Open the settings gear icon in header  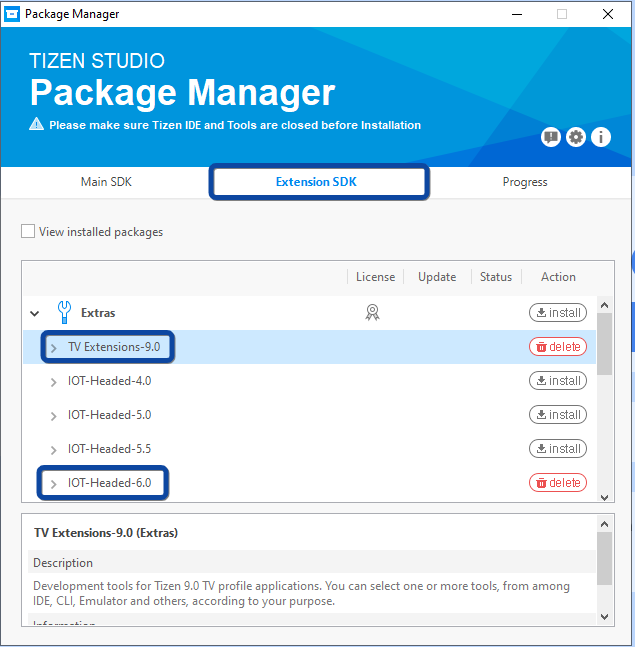pos(576,137)
